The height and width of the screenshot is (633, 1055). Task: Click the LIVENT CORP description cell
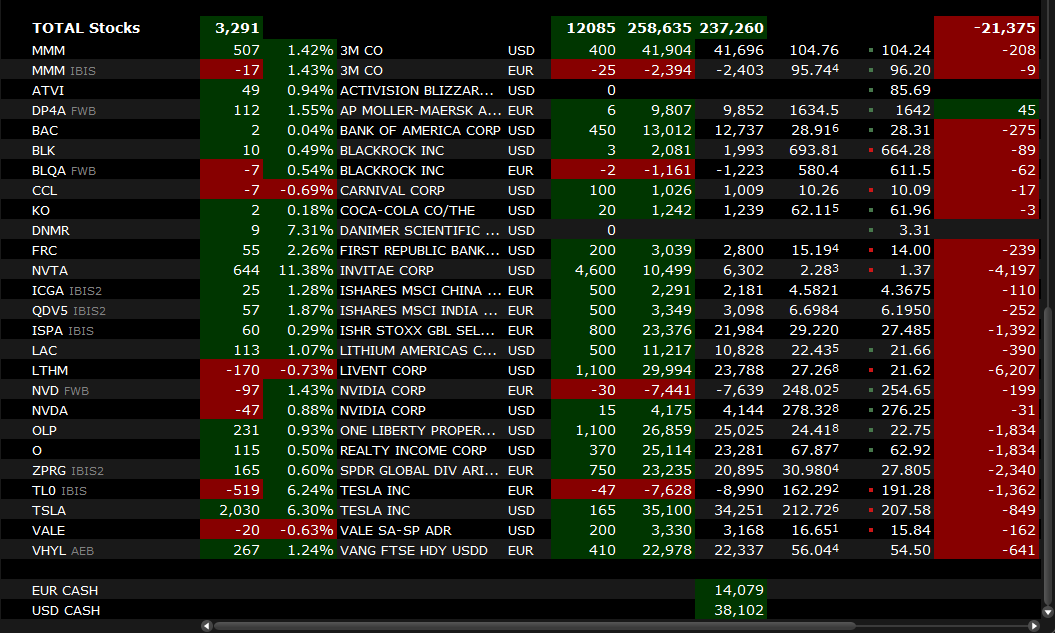pos(383,370)
